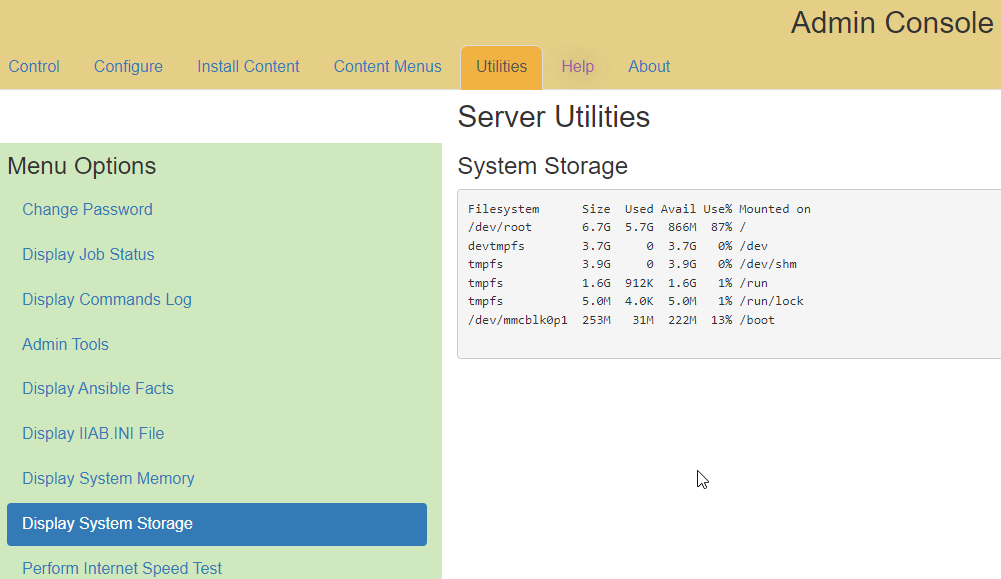Image resolution: width=1001 pixels, height=579 pixels.
Task: Click the System Storage heading
Action: point(543,166)
